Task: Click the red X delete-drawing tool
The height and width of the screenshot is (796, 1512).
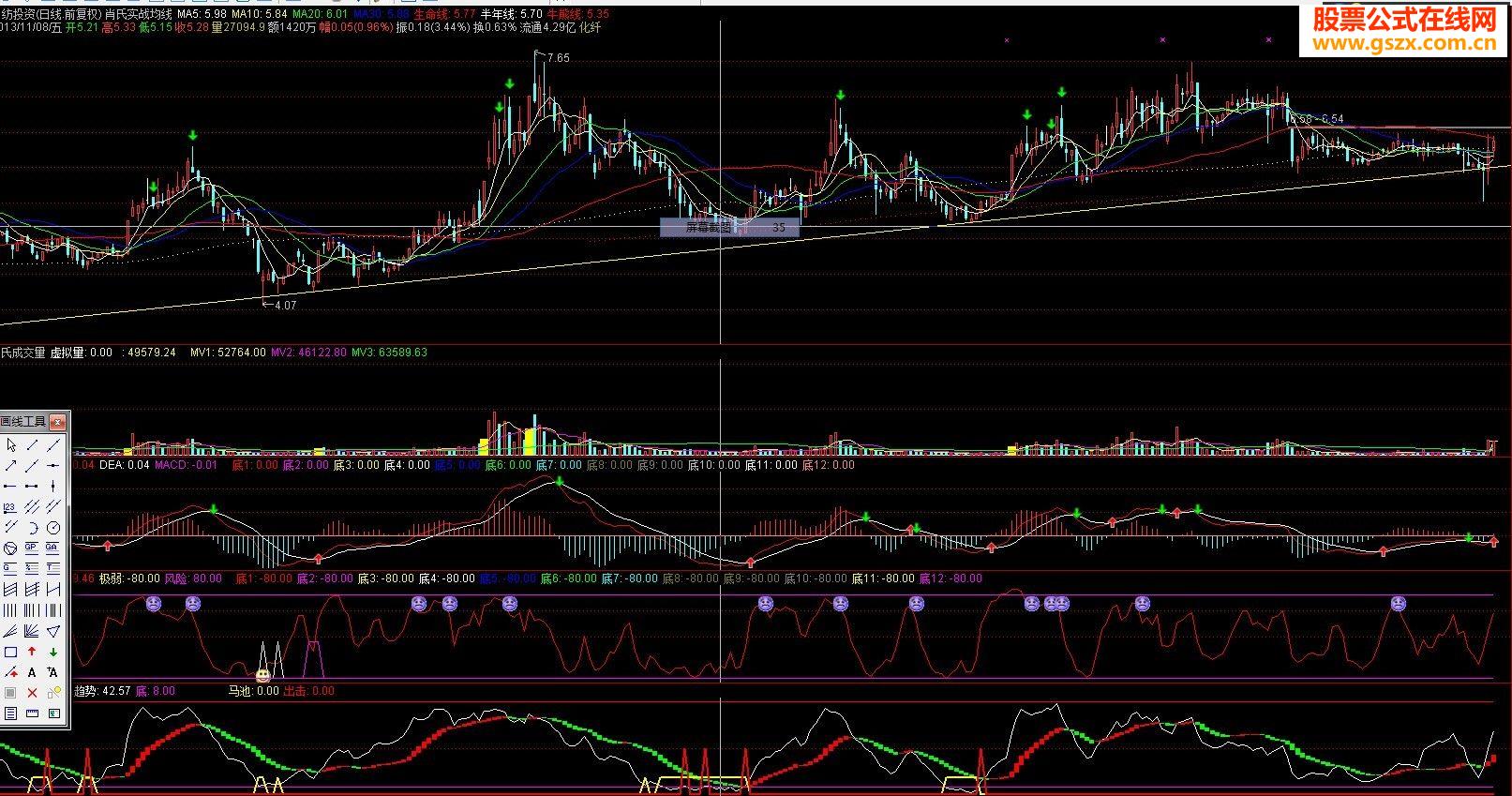Action: pyautogui.click(x=32, y=692)
